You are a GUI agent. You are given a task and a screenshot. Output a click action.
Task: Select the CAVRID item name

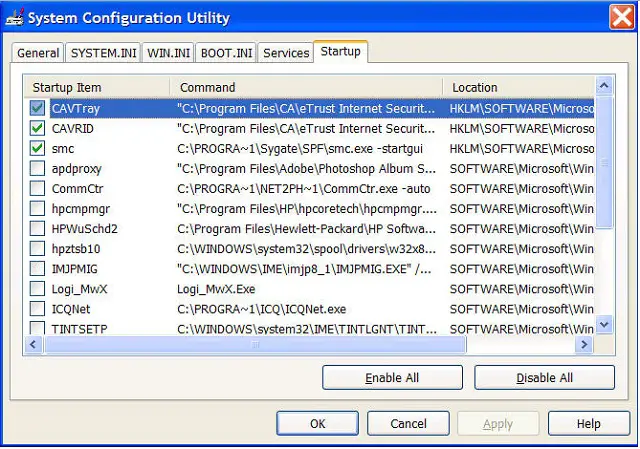point(73,129)
